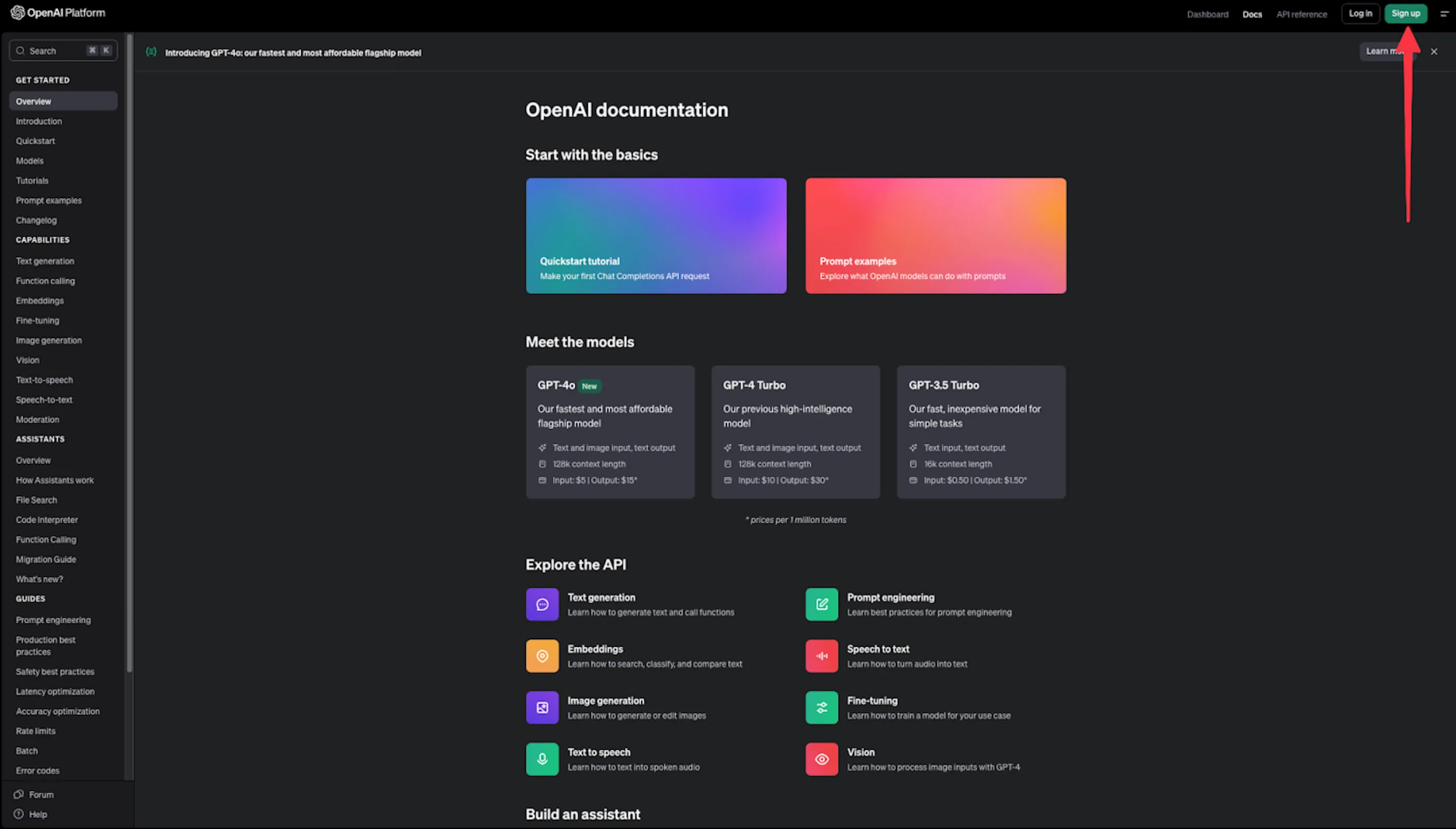Open Batch in the sidebar
The height and width of the screenshot is (829, 1456).
(27, 751)
